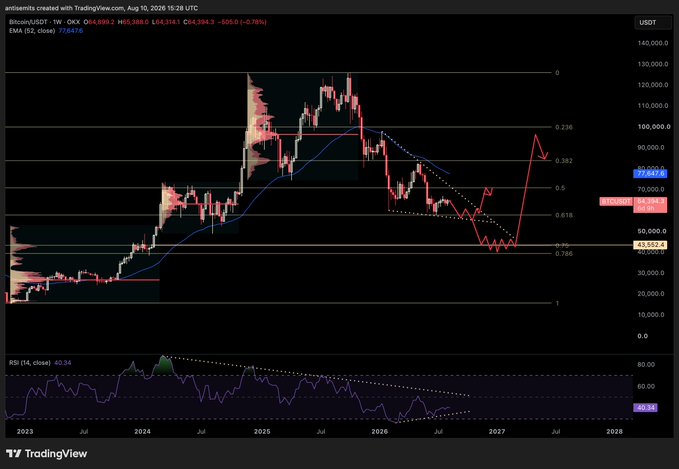The image size is (679, 469).
Task: Click the 0.786 Fibonacci level label
Action: pos(563,254)
